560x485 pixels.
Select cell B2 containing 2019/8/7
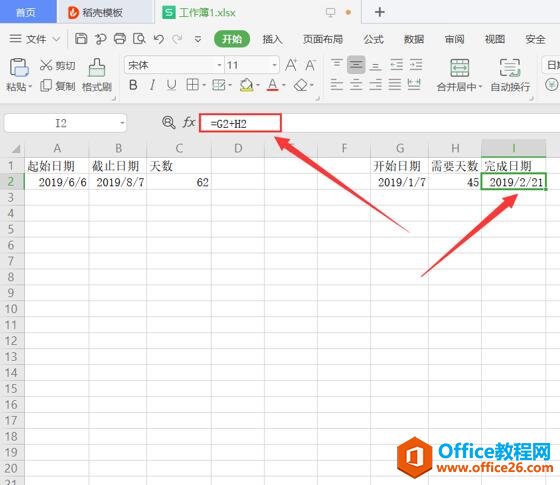118,182
